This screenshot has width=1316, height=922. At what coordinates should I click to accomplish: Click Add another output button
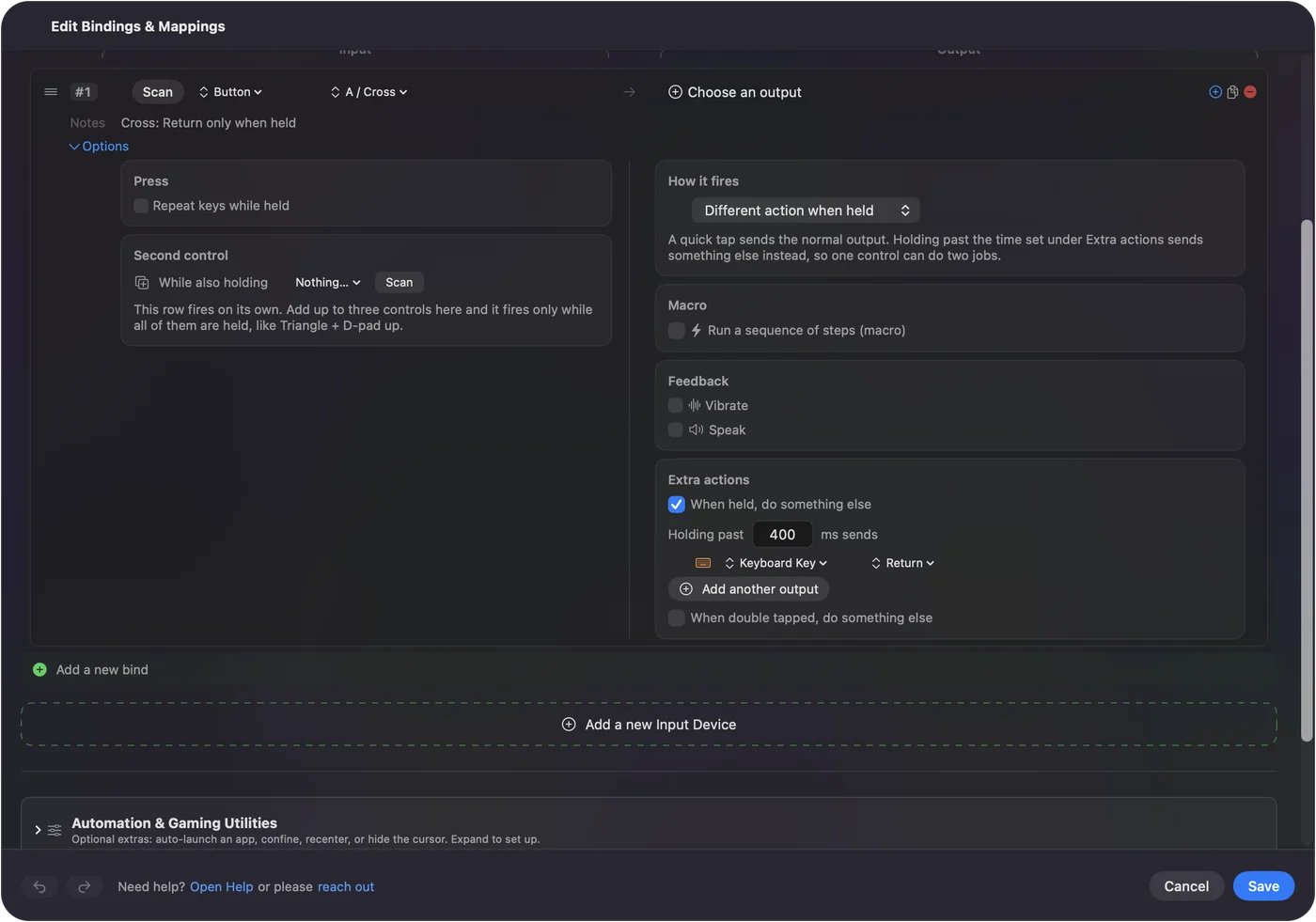[748, 589]
